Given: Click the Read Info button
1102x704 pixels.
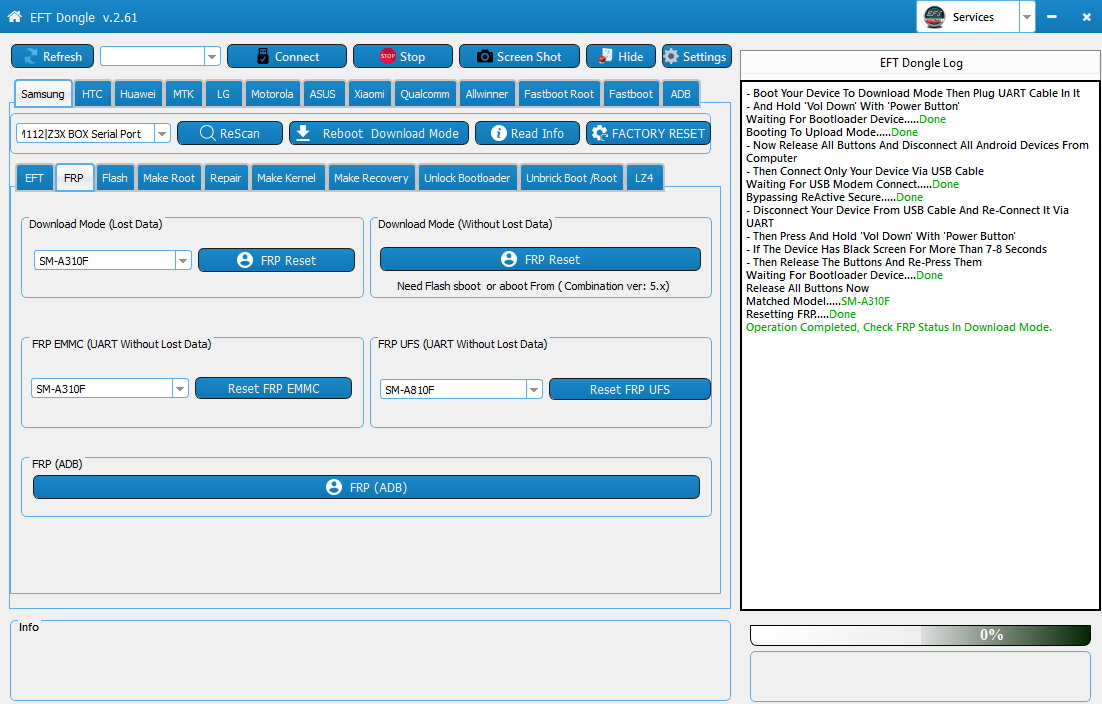Looking at the screenshot, I should coord(527,133).
